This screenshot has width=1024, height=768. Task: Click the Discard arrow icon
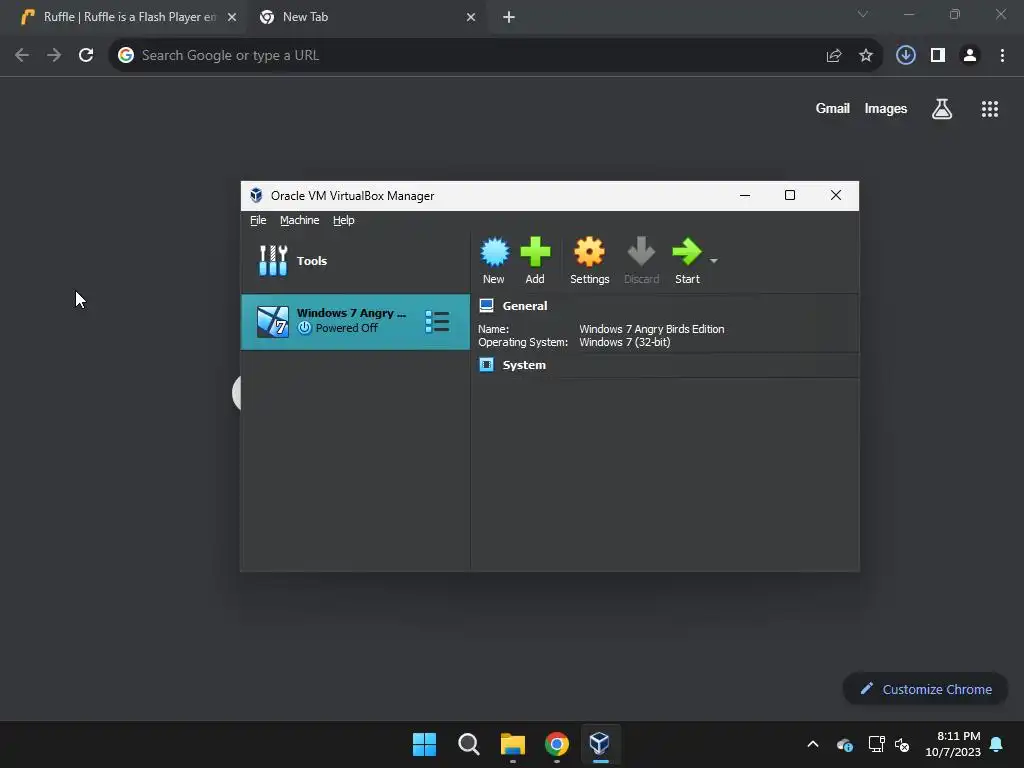point(641,252)
